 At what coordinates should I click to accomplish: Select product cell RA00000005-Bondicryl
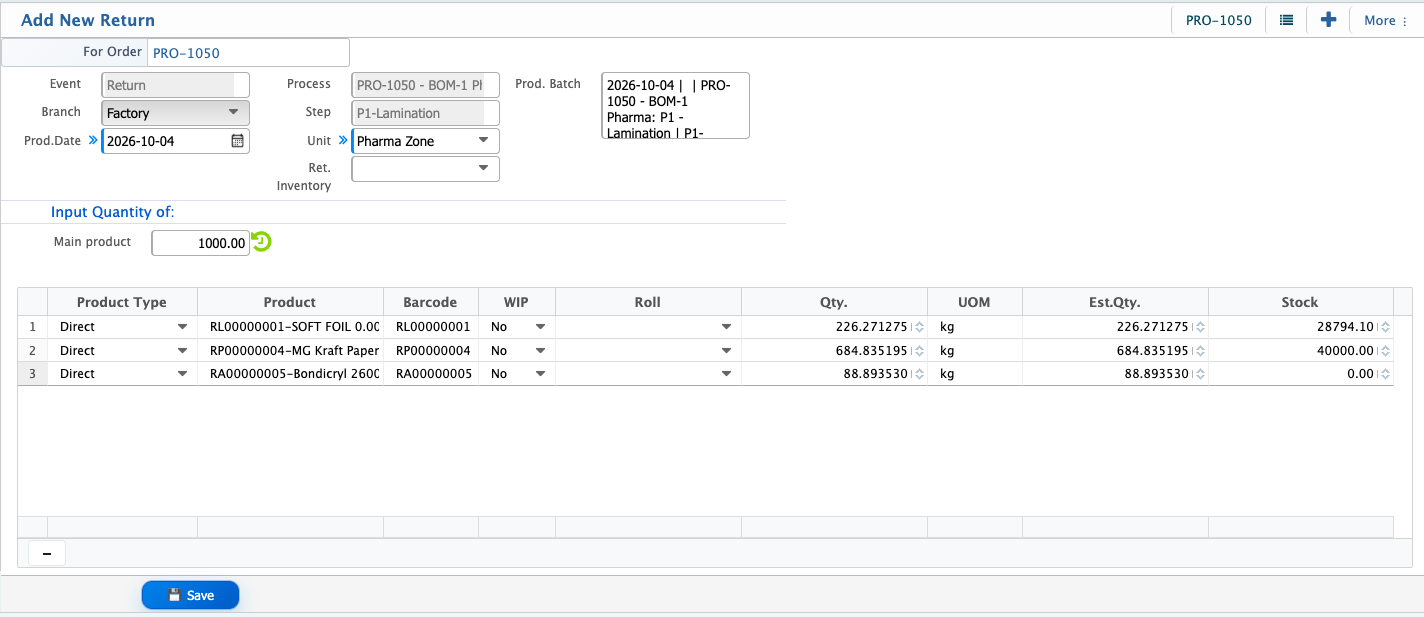point(290,374)
